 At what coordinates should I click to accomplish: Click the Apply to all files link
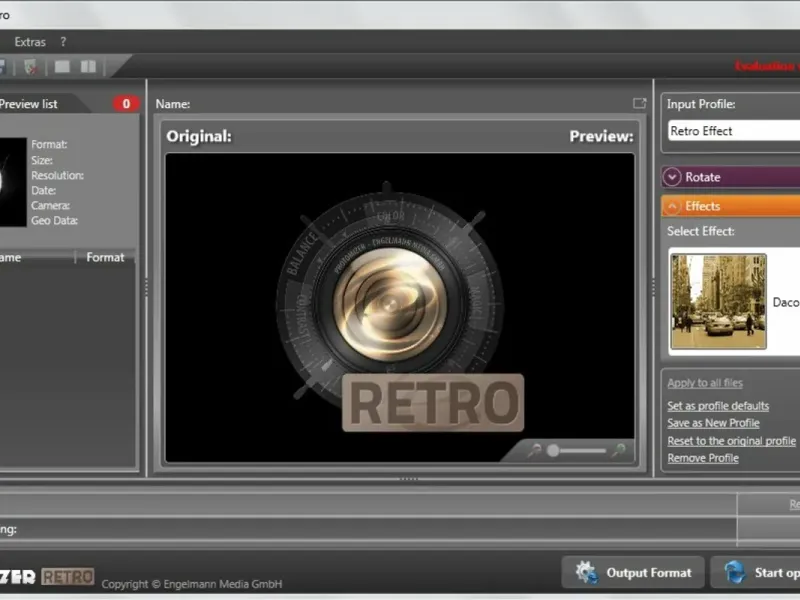[x=705, y=383]
